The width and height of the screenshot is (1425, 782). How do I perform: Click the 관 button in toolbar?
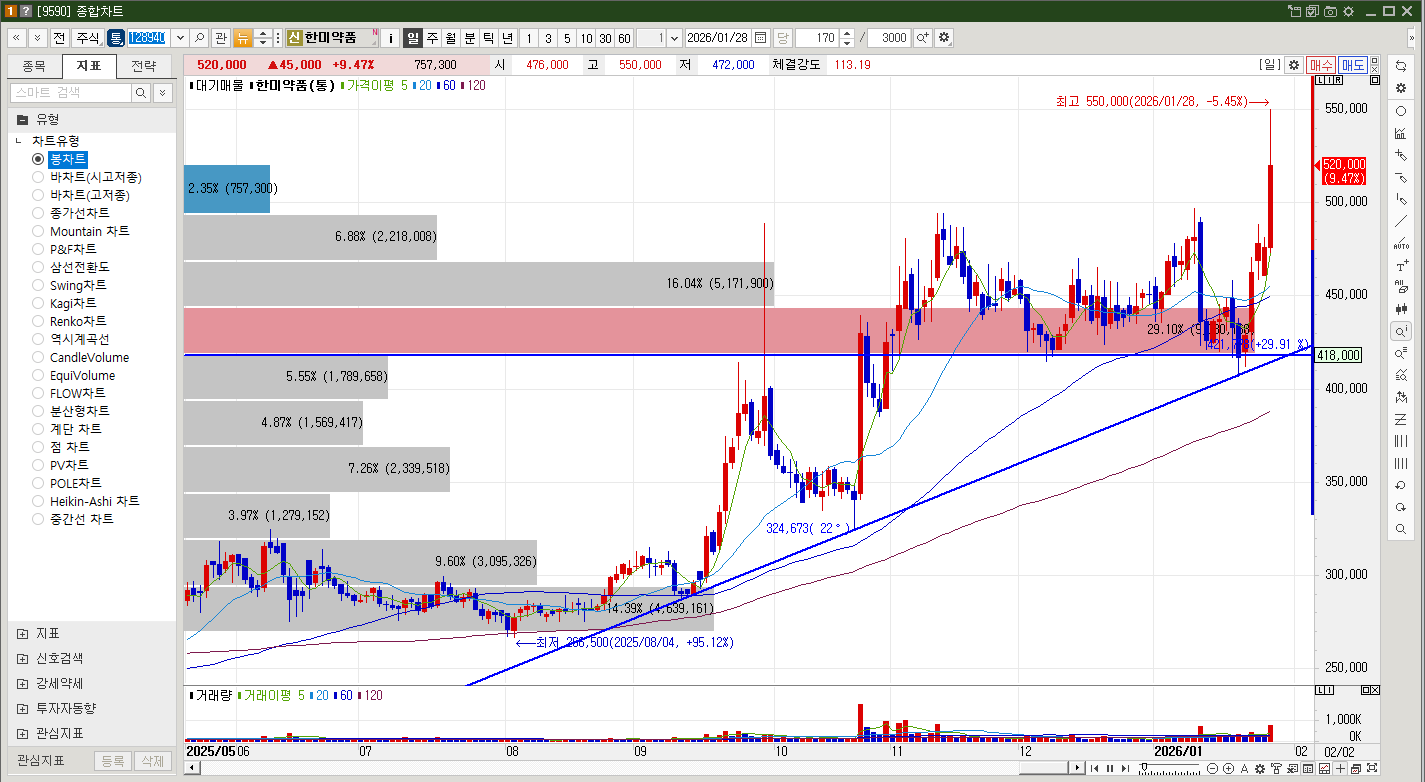221,38
